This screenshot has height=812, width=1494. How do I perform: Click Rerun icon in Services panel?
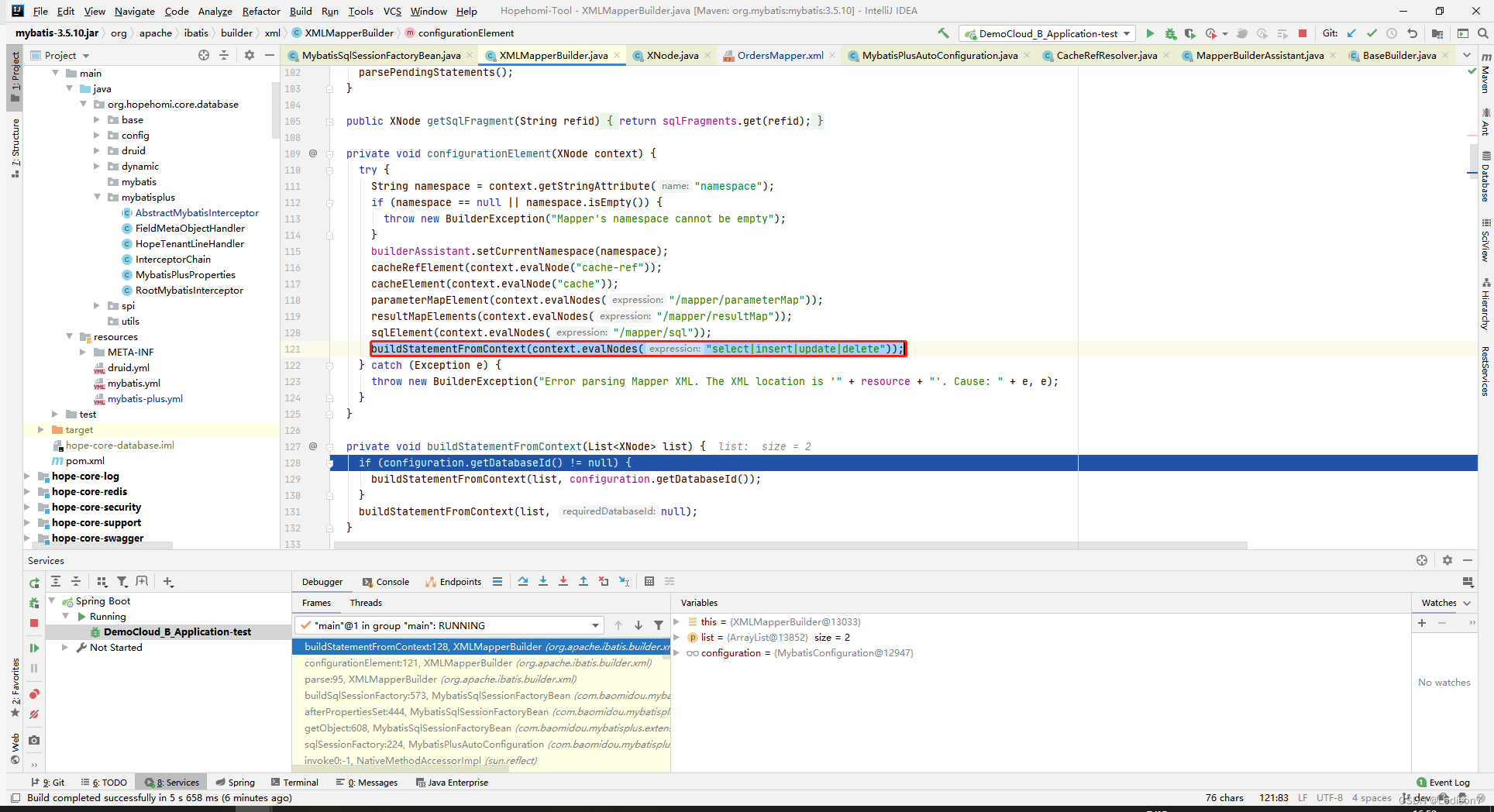click(x=34, y=583)
